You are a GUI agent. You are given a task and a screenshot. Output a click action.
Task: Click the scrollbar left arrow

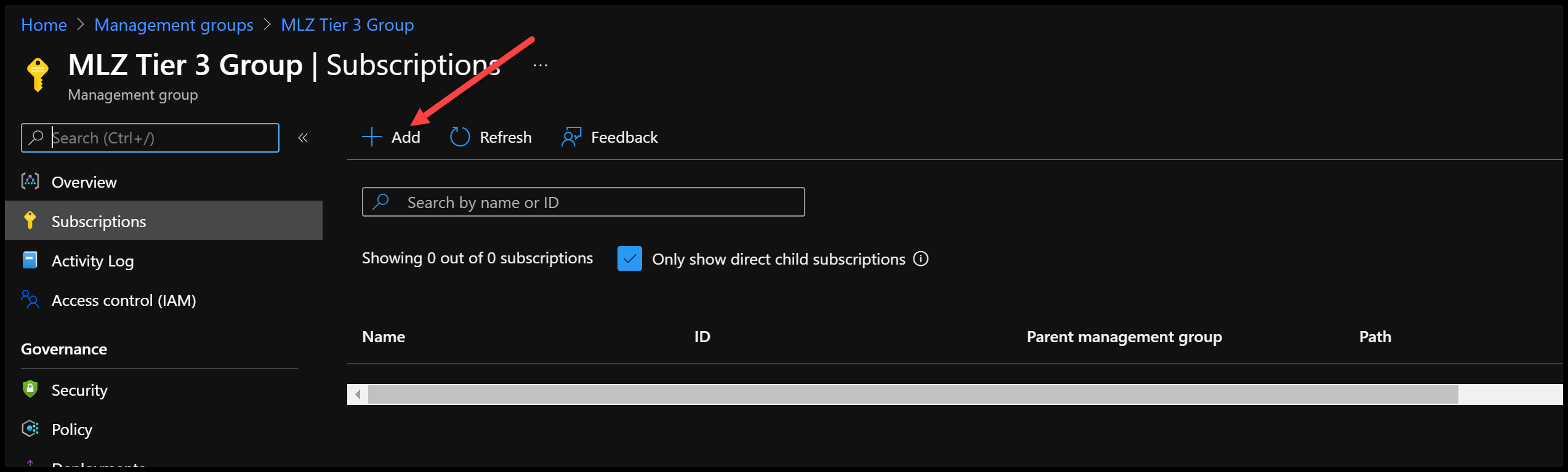358,394
